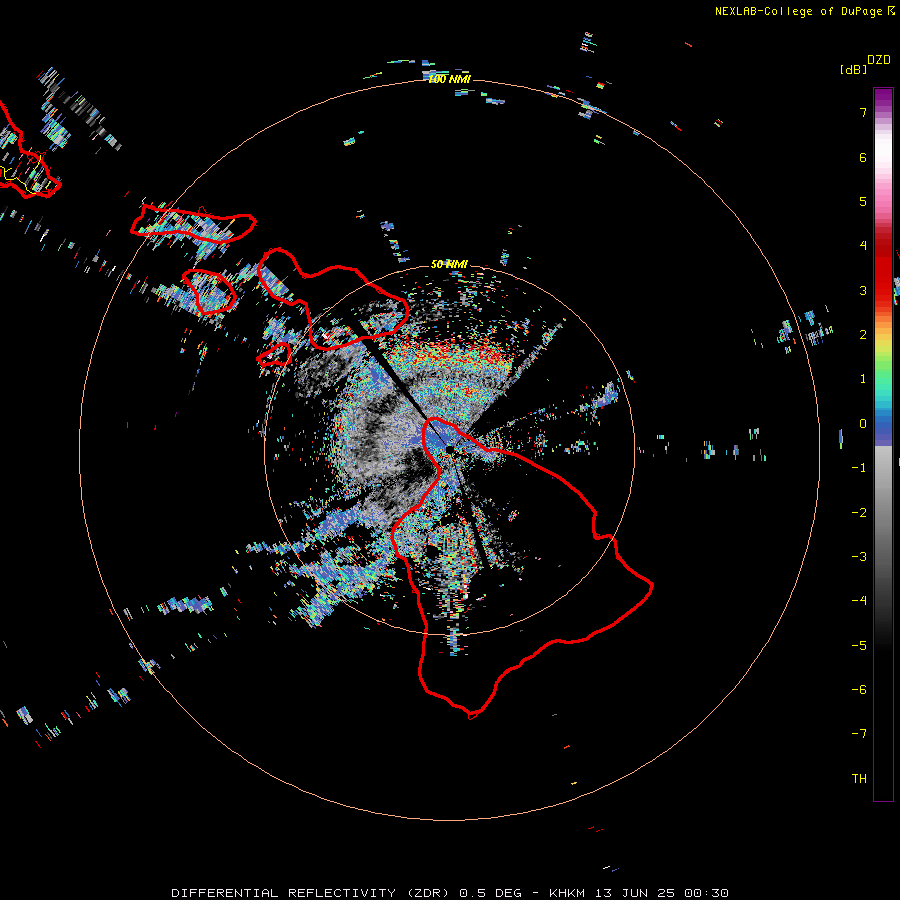The image size is (900, 900).
Task: Click the -2 value on the color scale
Action: (x=859, y=513)
